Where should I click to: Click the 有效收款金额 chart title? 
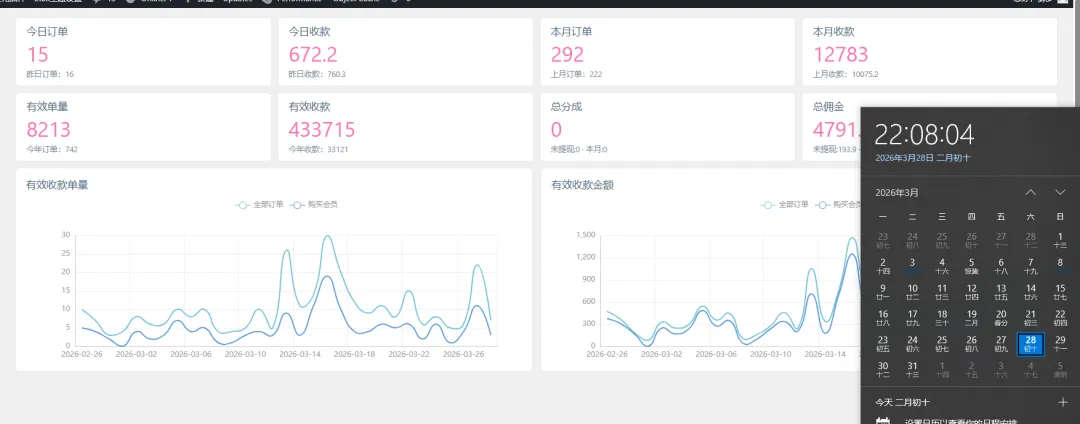pos(583,184)
